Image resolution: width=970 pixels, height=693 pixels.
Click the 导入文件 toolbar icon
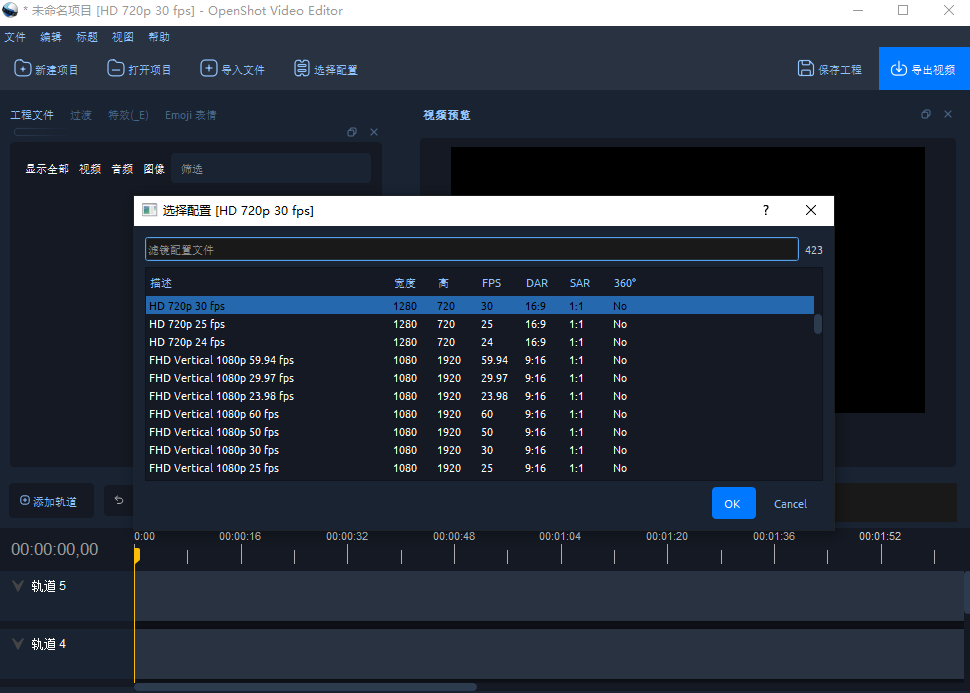point(209,68)
